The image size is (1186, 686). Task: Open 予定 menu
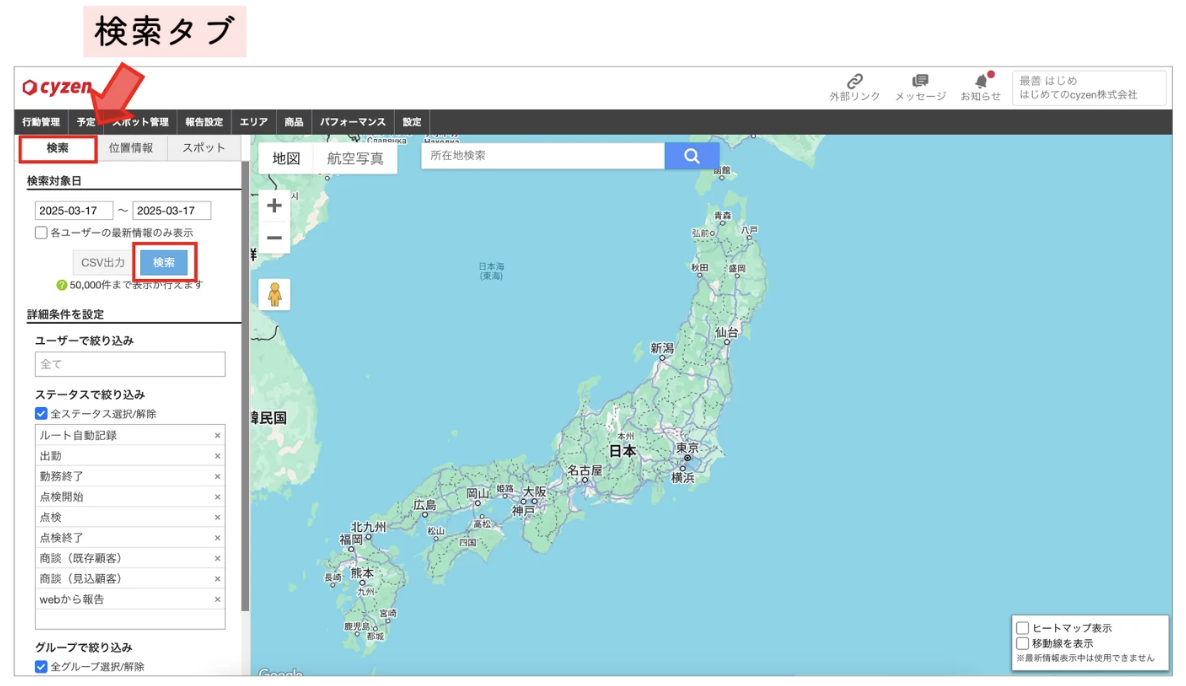(x=85, y=122)
